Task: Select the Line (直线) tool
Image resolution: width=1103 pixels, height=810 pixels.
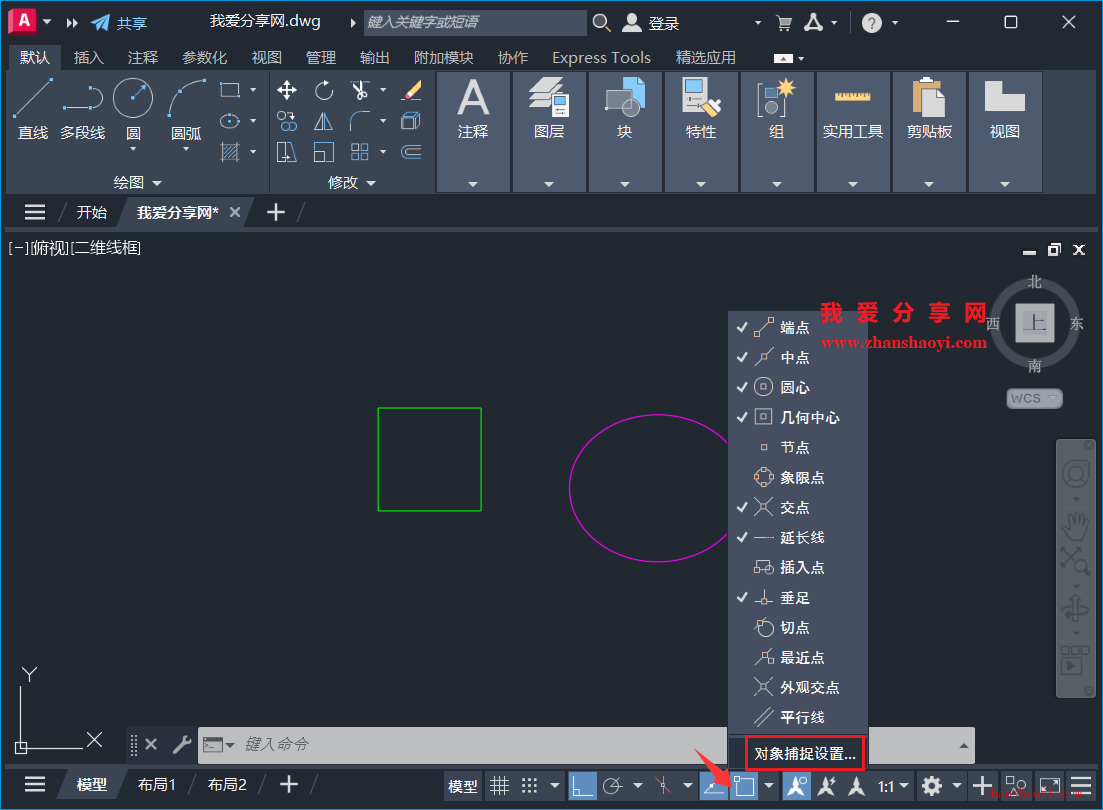Action: tap(32, 110)
